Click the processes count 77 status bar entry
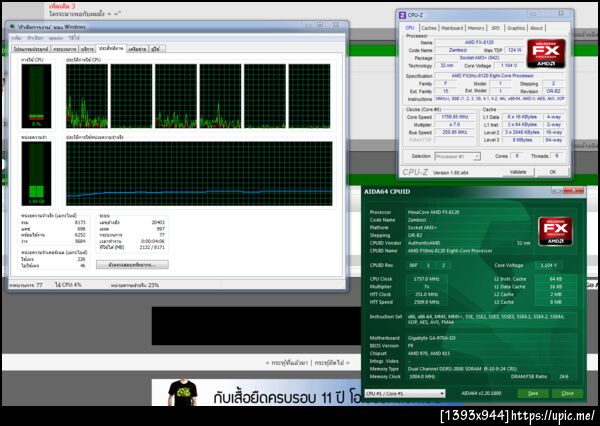Screen dimensions: 600x426 (26, 285)
